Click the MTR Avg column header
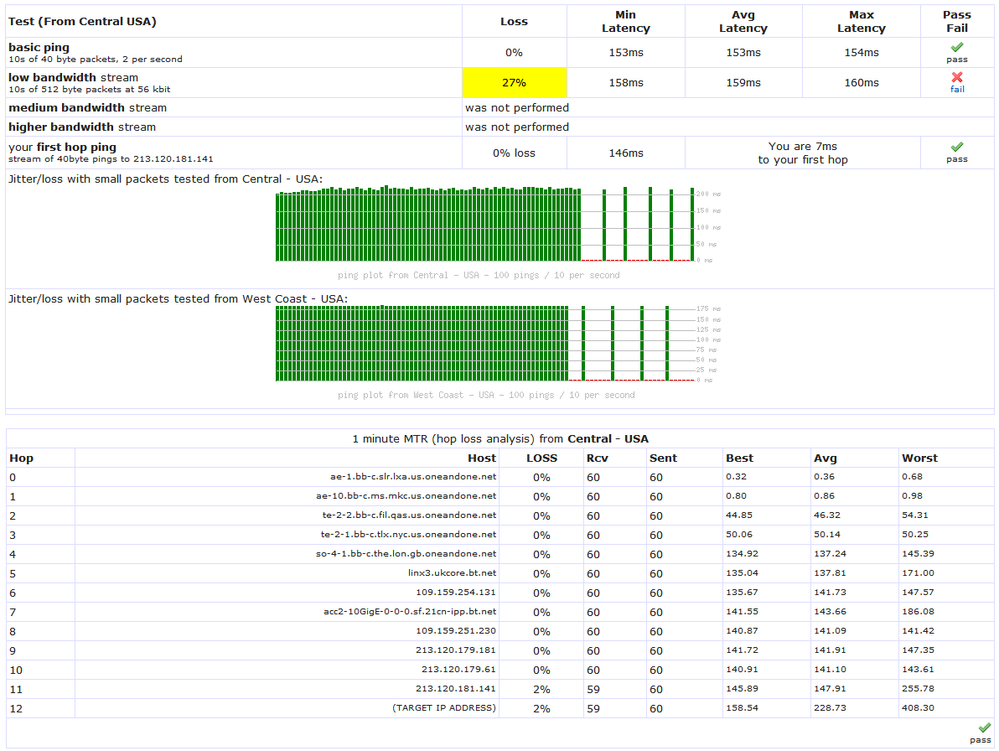999x751 pixels. pyautogui.click(x=825, y=458)
